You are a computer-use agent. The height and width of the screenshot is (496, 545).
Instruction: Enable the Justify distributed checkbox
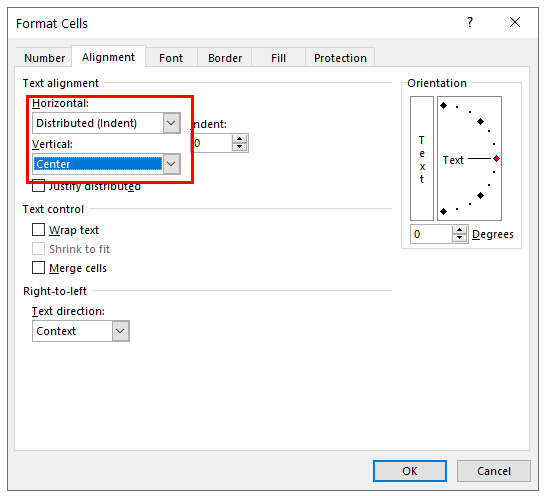pos(38,186)
